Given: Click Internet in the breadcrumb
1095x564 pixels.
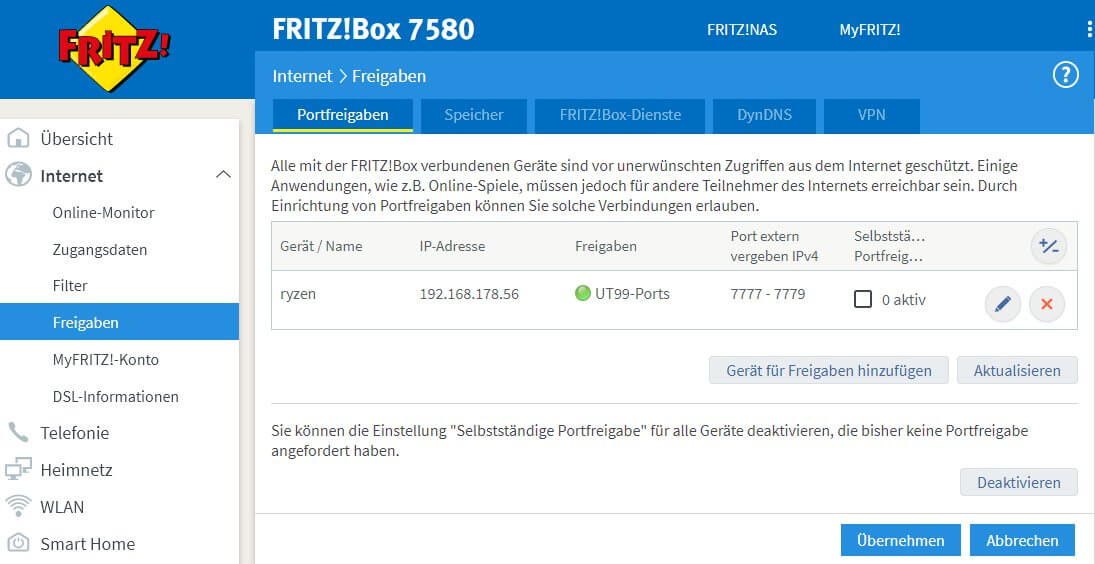Looking at the screenshot, I should (x=302, y=75).
